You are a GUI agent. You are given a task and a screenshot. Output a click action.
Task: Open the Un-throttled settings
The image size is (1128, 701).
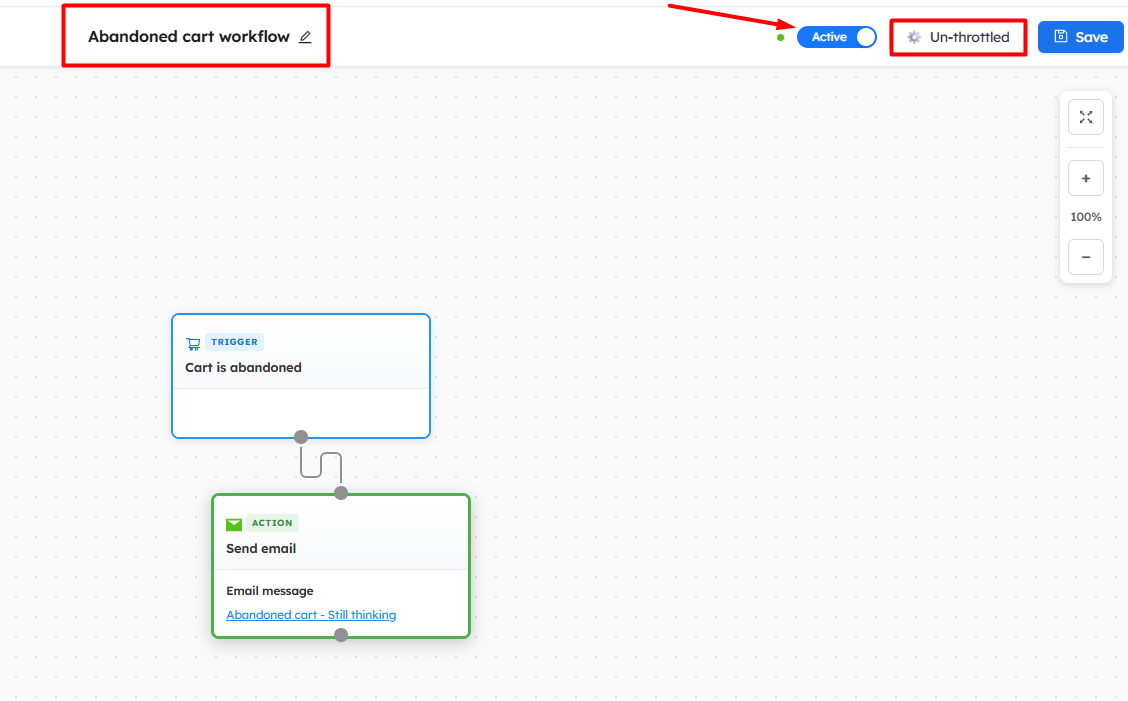(x=958, y=37)
